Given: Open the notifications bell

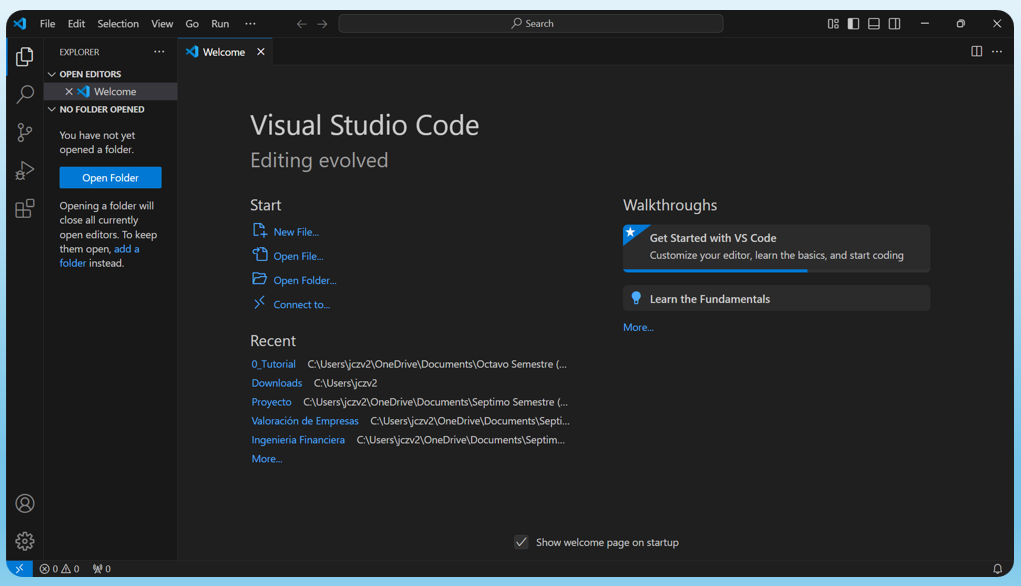Looking at the screenshot, I should coord(997,568).
